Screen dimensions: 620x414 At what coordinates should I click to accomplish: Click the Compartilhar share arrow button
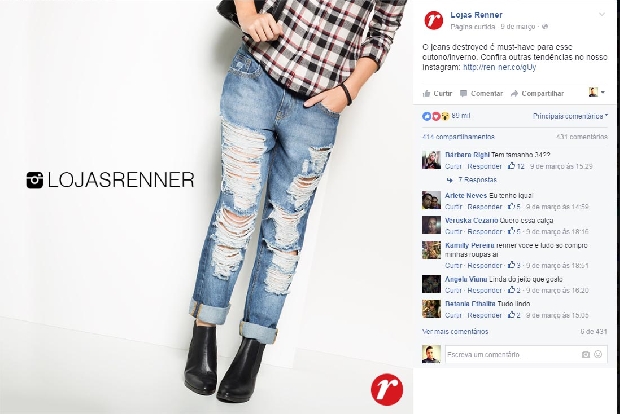[x=537, y=93]
